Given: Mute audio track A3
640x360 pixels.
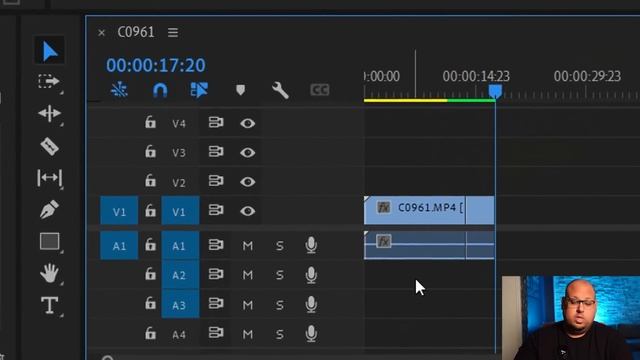Looking at the screenshot, I should click(248, 305).
